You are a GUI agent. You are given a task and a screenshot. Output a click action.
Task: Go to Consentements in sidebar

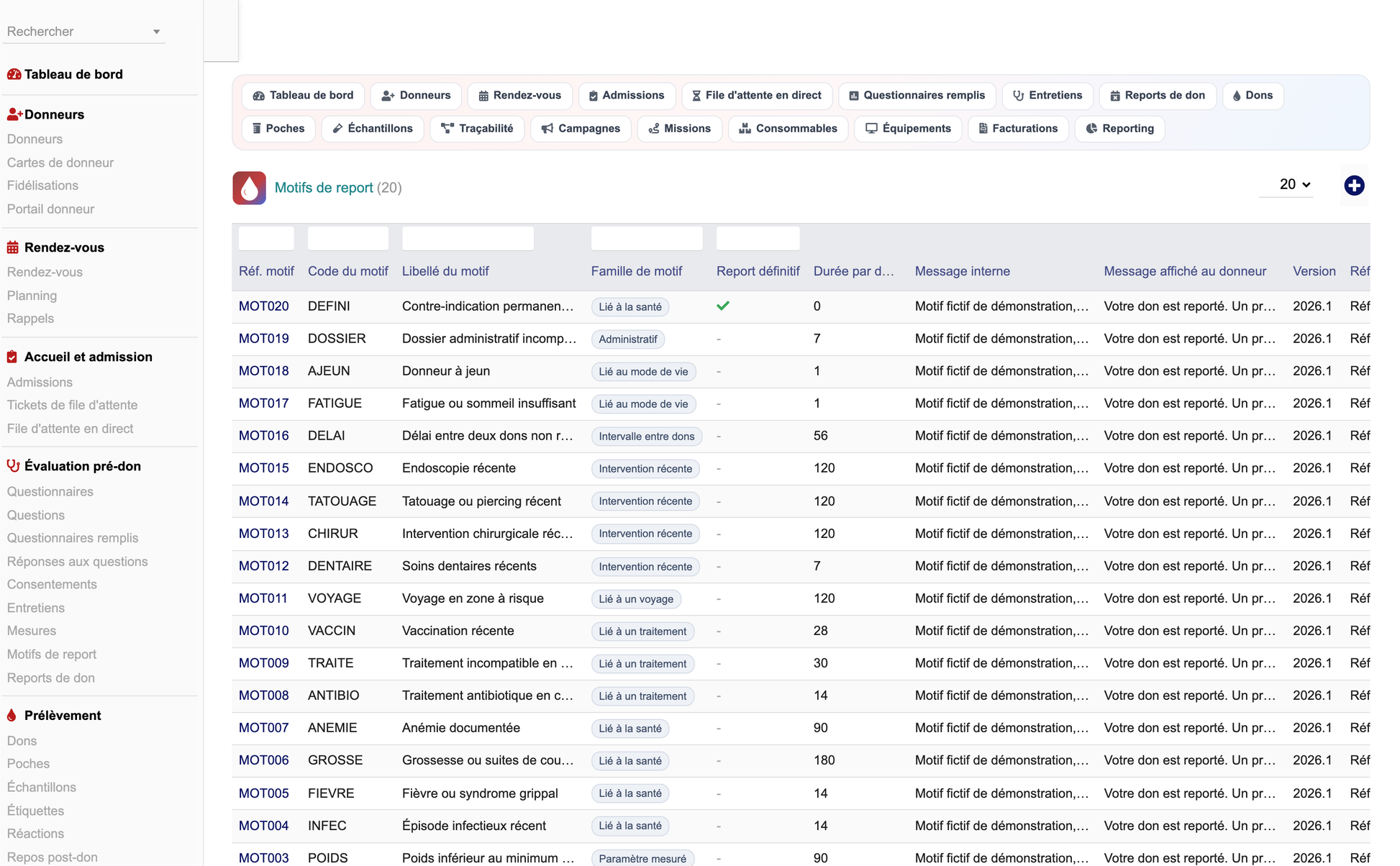point(52,585)
